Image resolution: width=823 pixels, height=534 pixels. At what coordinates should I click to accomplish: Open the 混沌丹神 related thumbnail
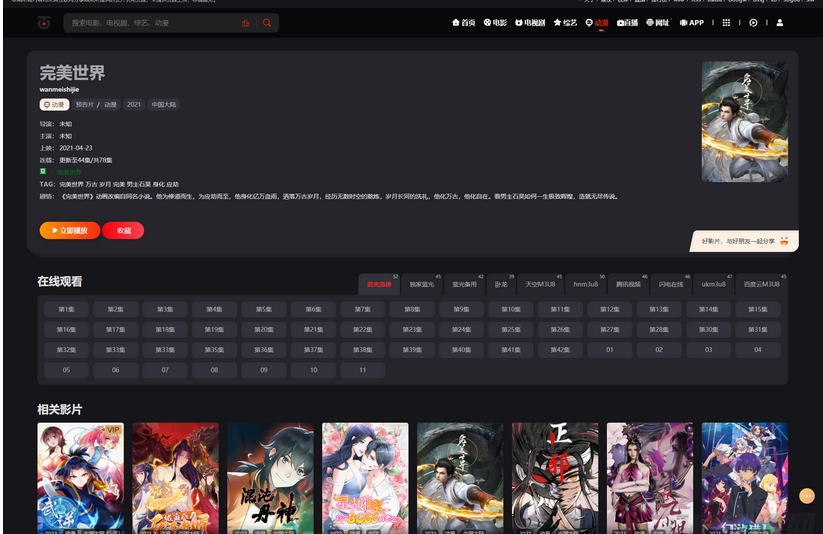tap(270, 478)
